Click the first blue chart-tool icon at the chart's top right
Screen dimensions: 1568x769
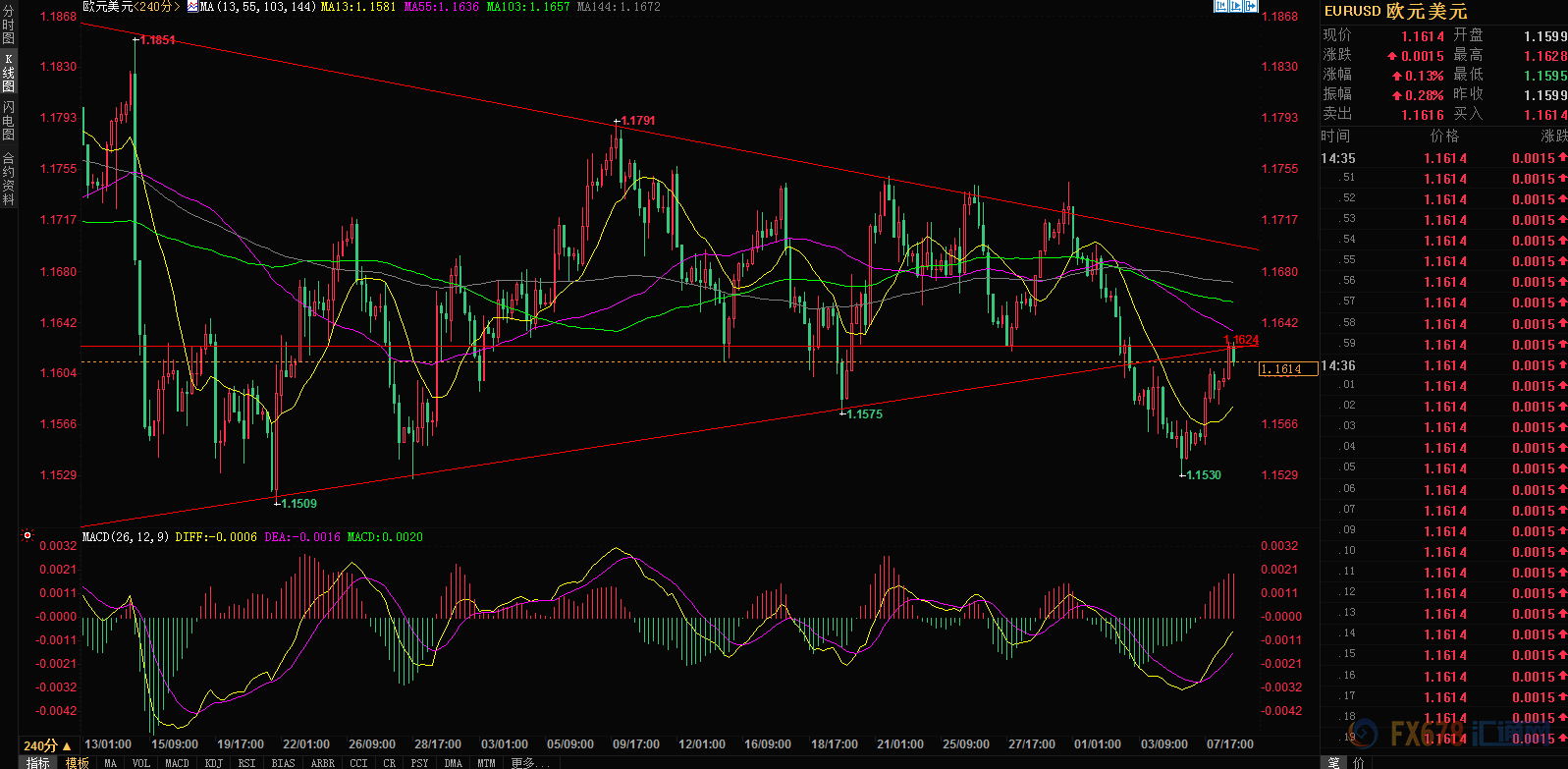coord(1221,6)
